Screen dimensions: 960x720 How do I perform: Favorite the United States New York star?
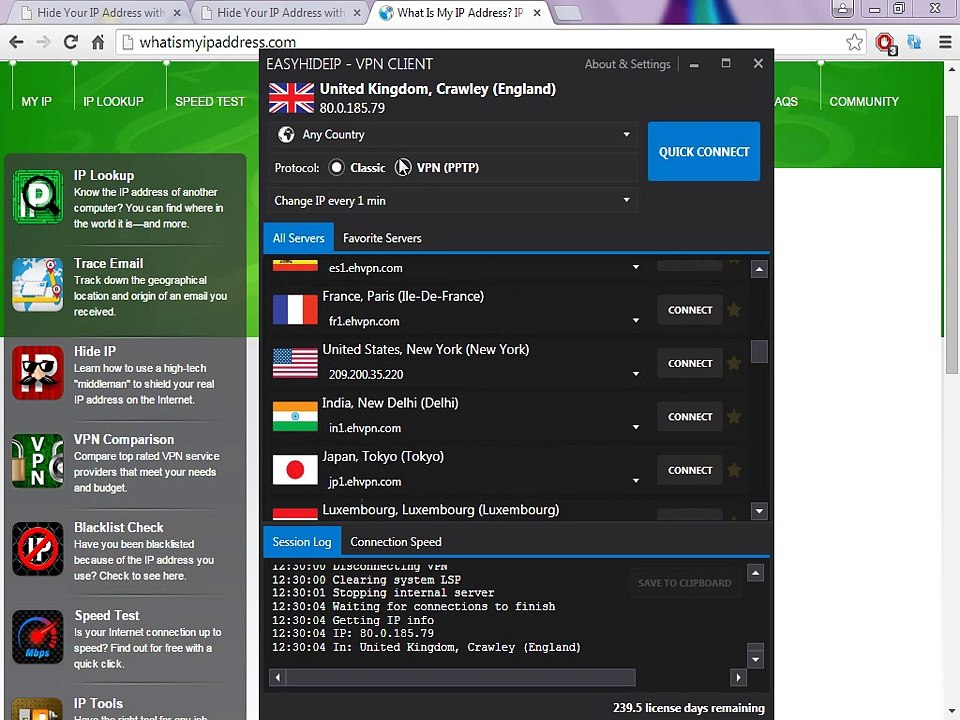734,363
